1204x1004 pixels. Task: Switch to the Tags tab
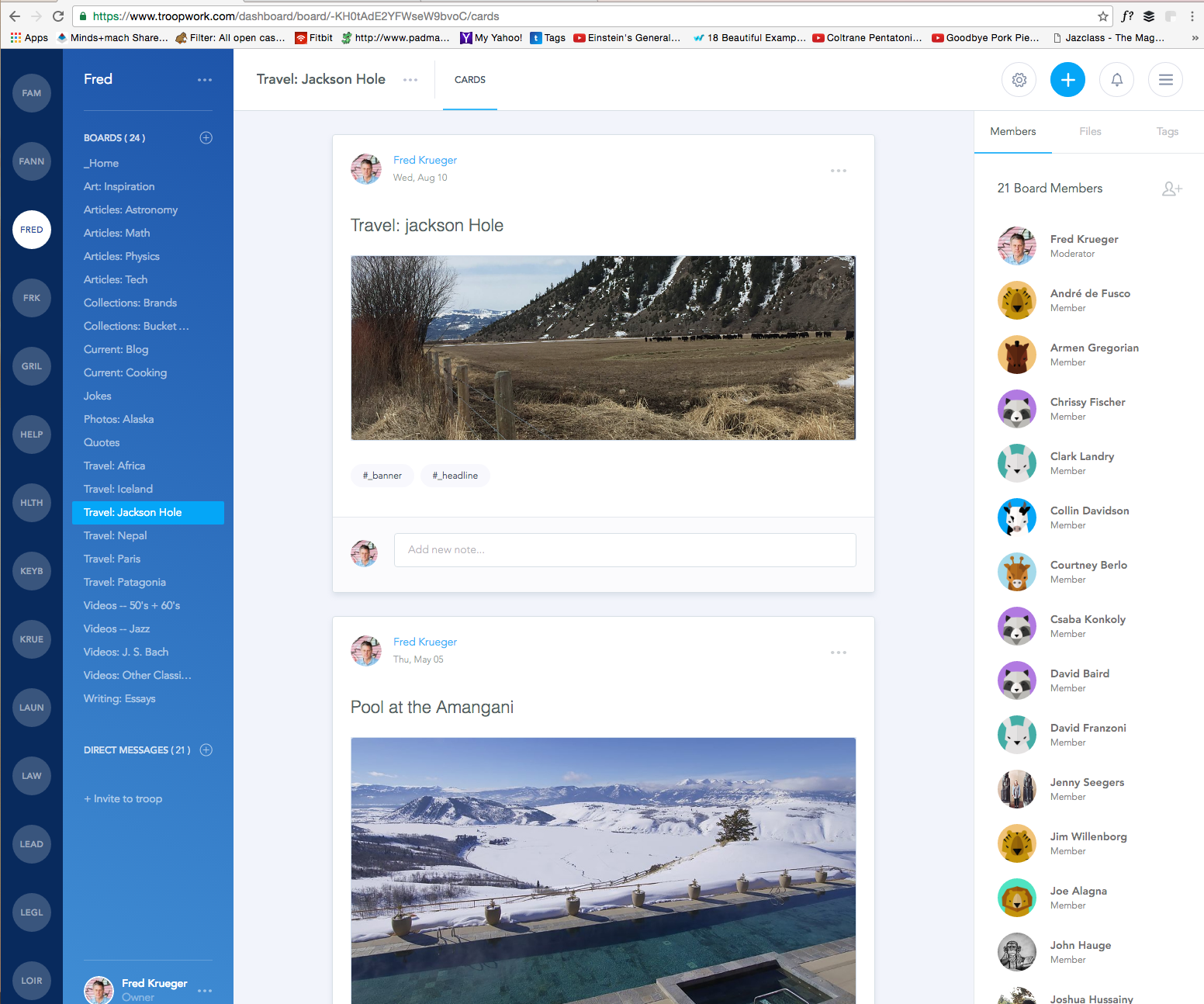pos(1167,131)
